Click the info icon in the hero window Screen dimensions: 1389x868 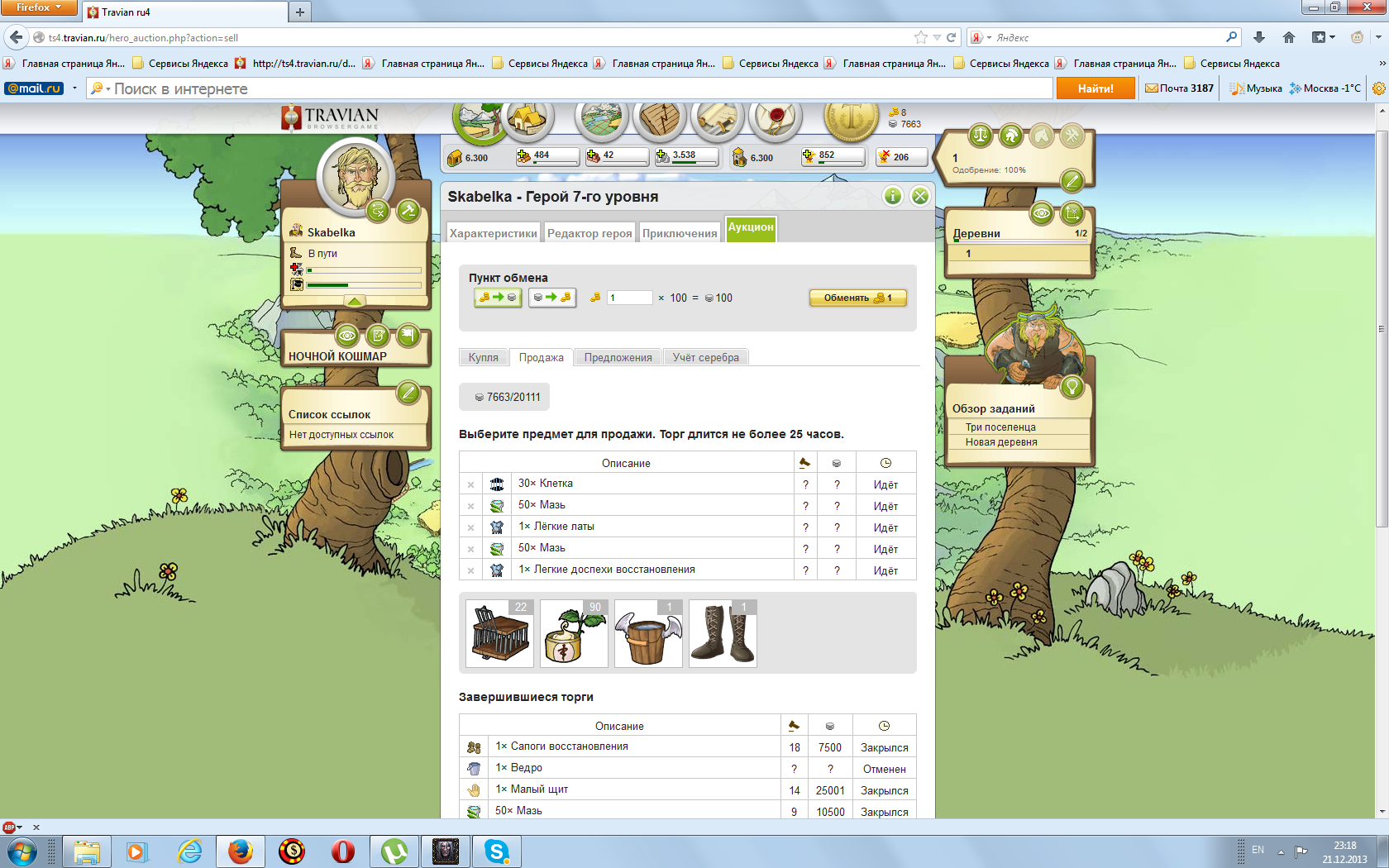click(893, 196)
